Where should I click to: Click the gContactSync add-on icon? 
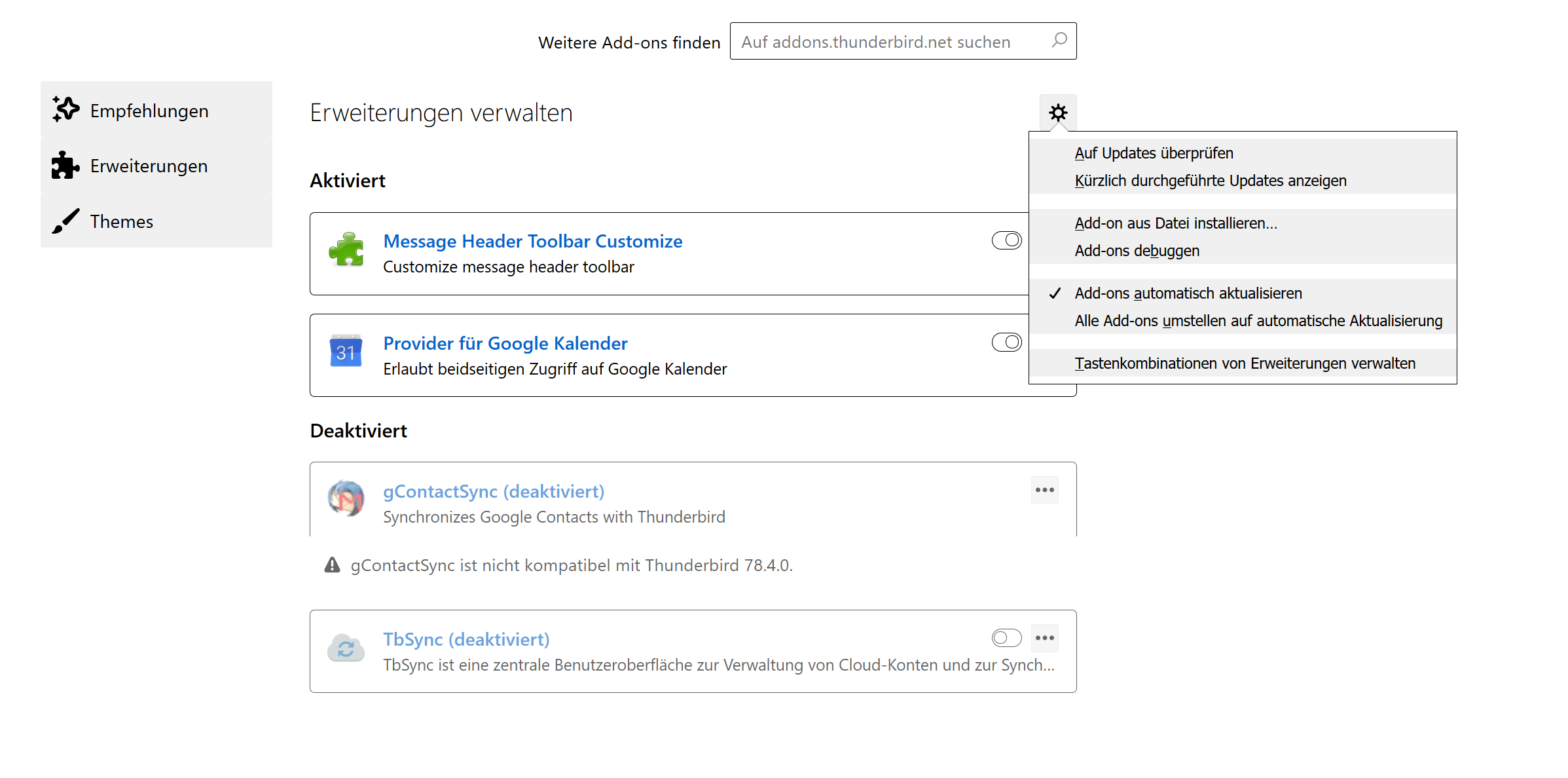[346, 499]
